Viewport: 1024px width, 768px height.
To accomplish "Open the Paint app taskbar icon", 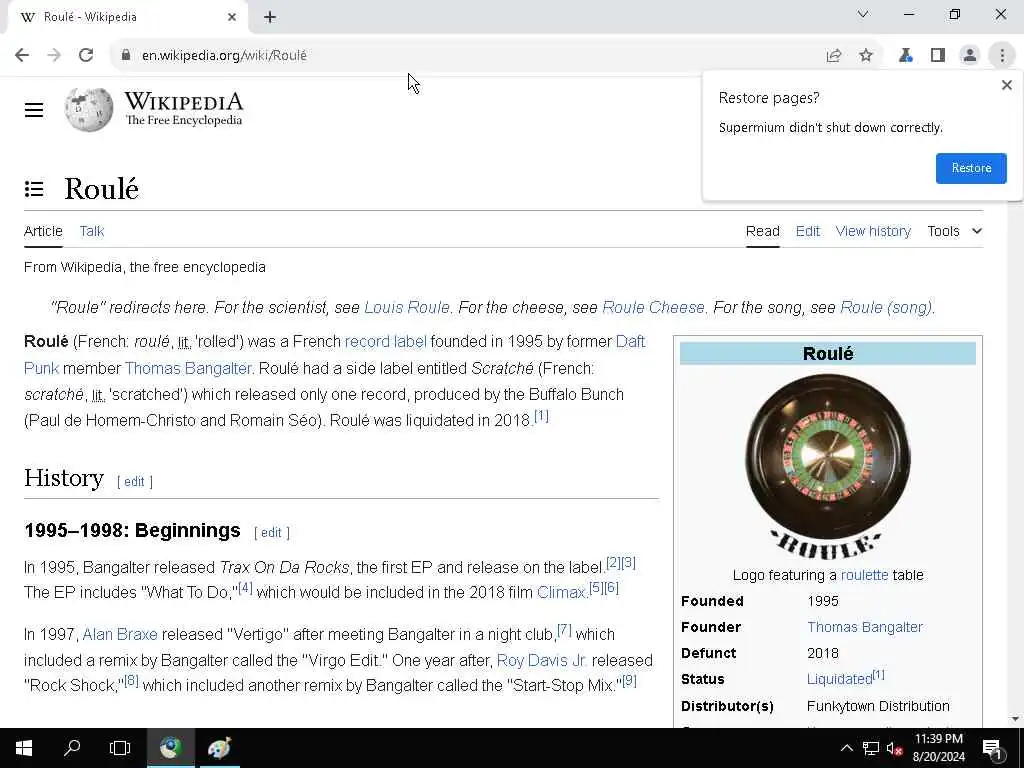I will (219, 748).
